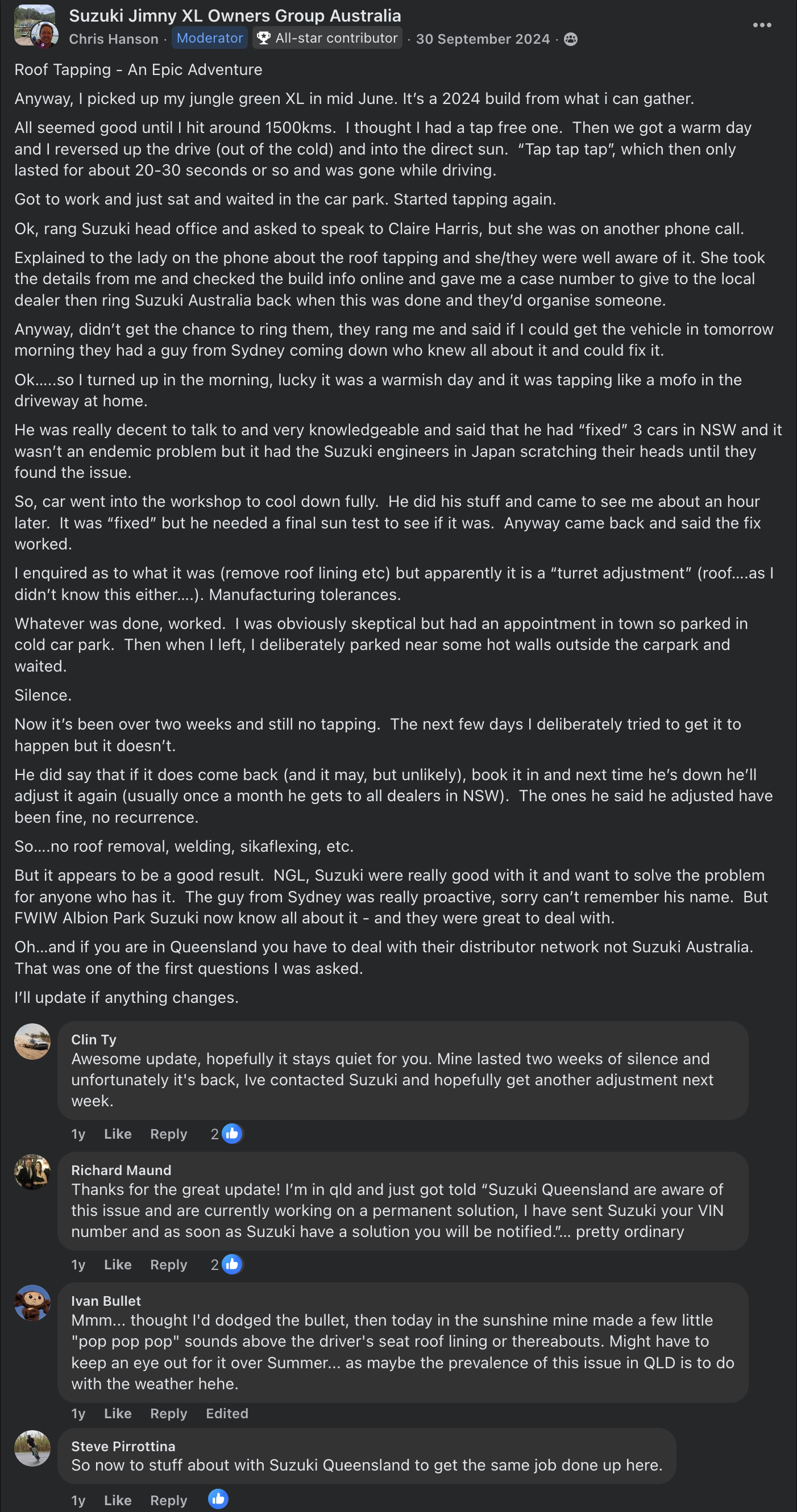Click the Moderator badge
The height and width of the screenshot is (1512, 797).
click(210, 38)
